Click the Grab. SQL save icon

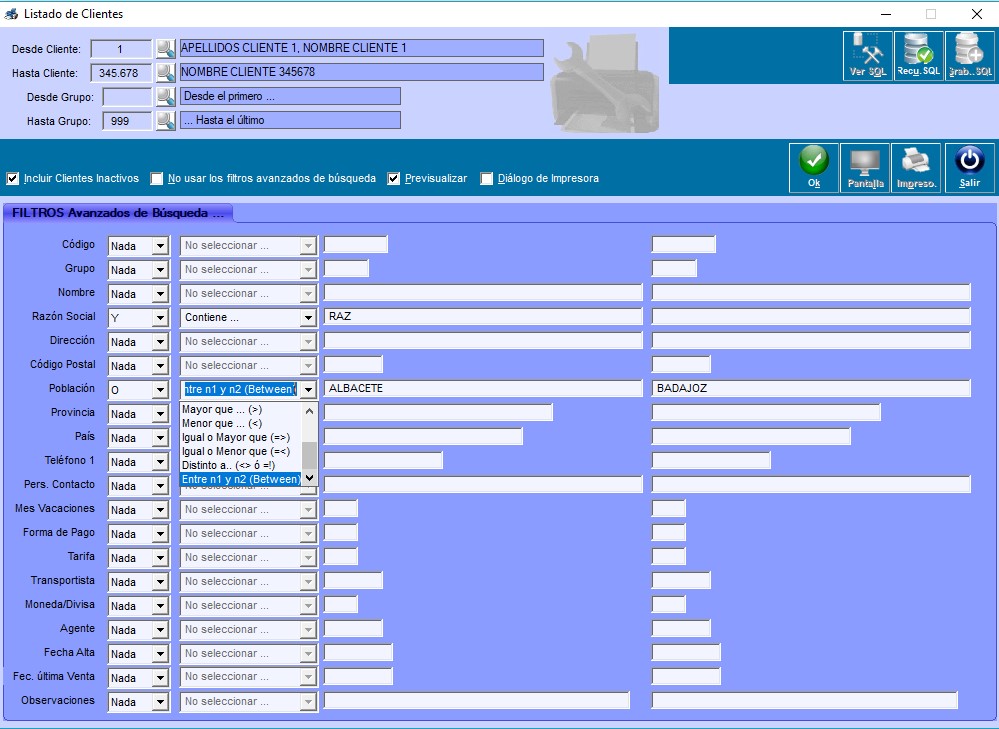pyautogui.click(x=970, y=56)
